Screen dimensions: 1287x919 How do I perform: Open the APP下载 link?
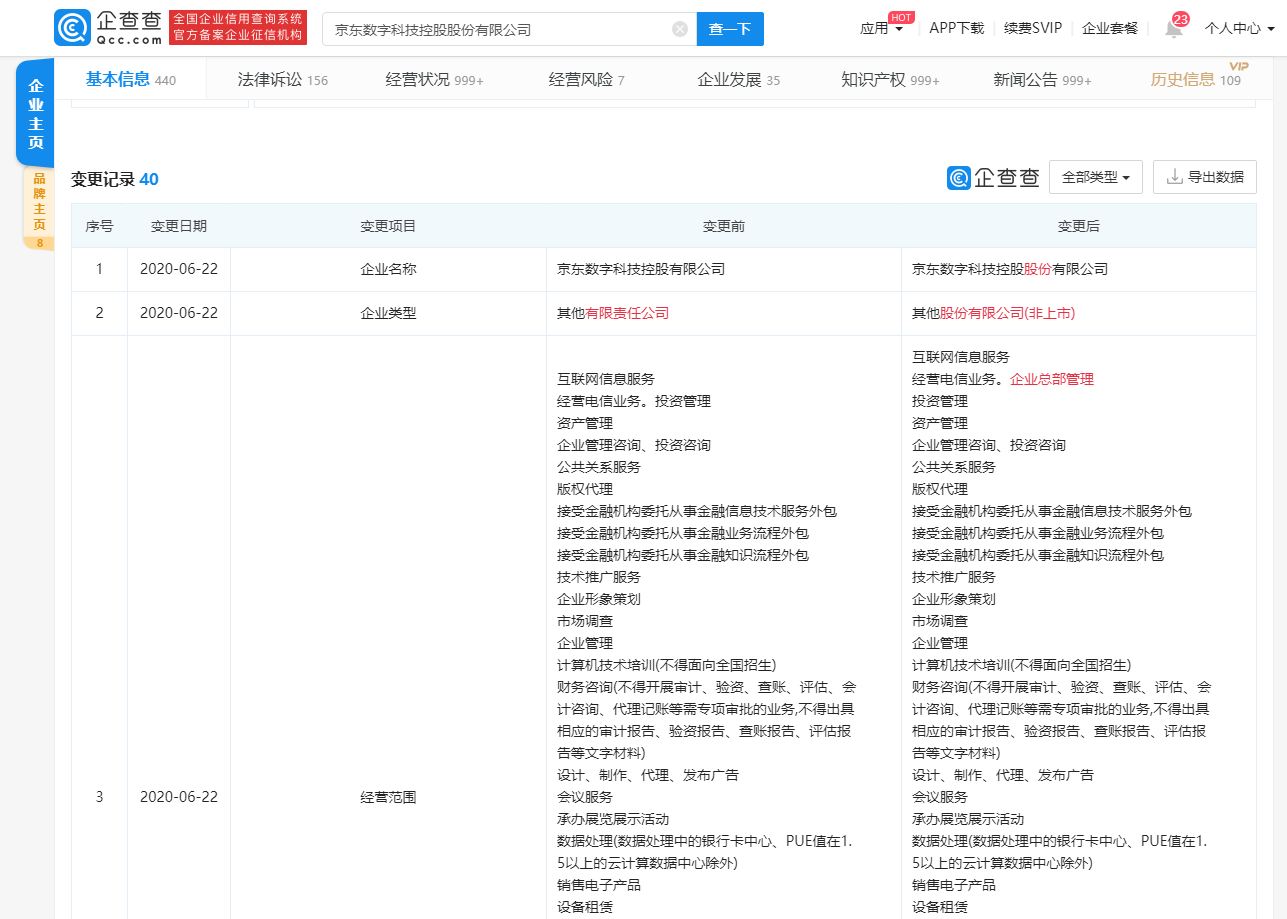coord(957,29)
